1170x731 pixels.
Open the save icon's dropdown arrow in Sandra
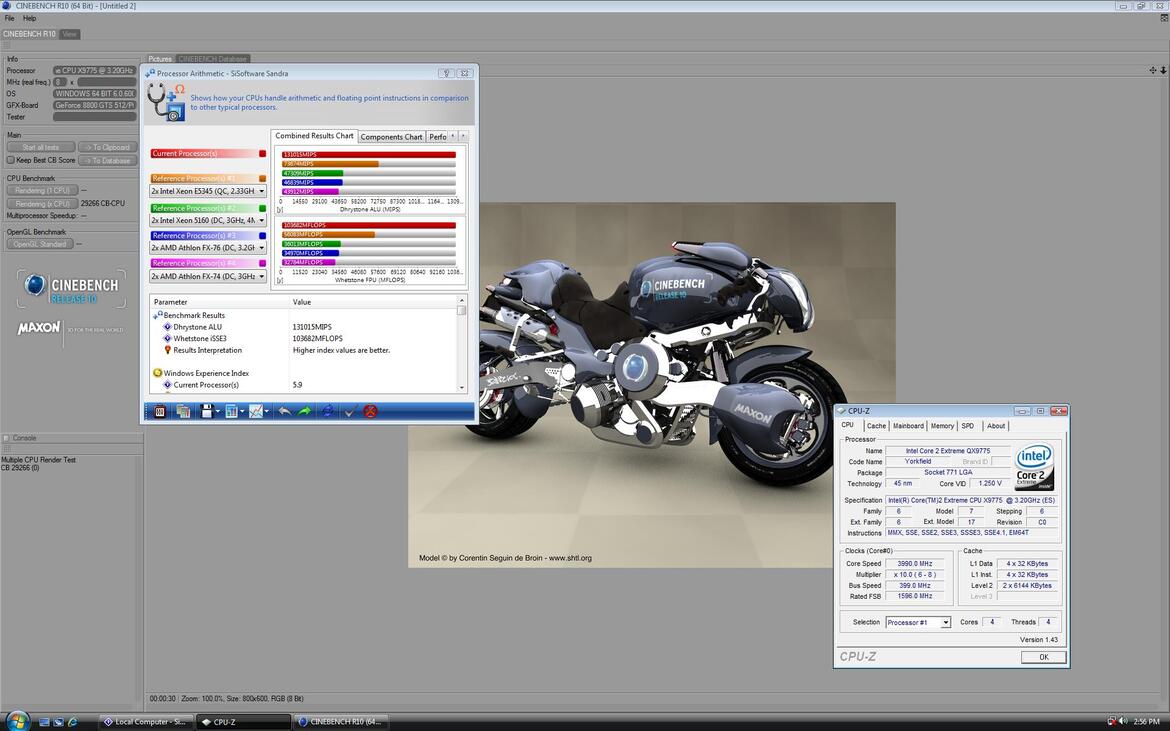[x=217, y=412]
